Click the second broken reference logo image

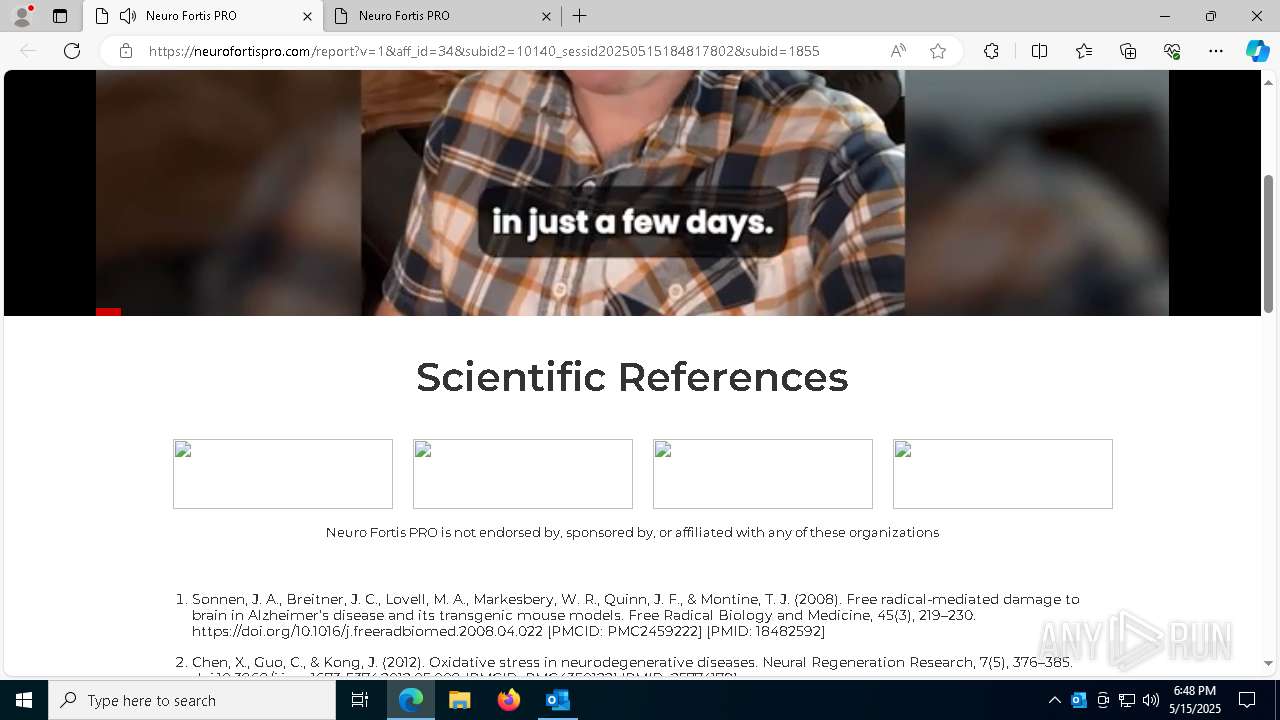pyautogui.click(x=523, y=474)
